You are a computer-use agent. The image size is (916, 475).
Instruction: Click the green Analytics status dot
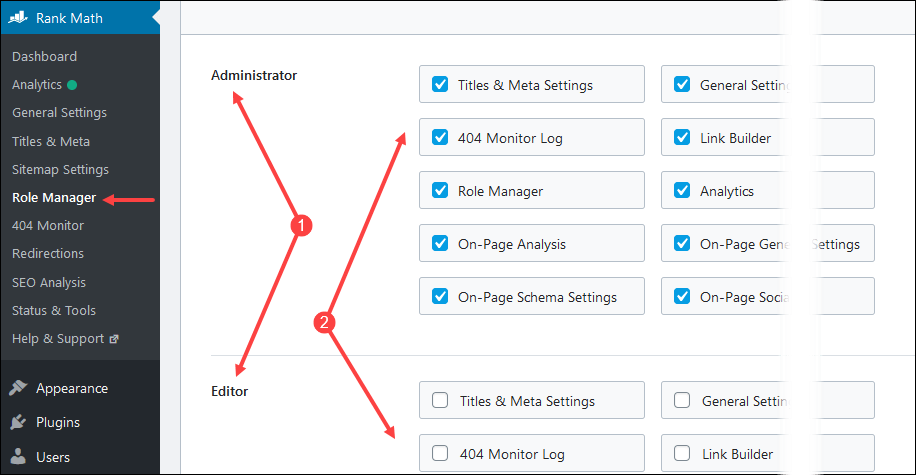pyautogui.click(x=72, y=85)
